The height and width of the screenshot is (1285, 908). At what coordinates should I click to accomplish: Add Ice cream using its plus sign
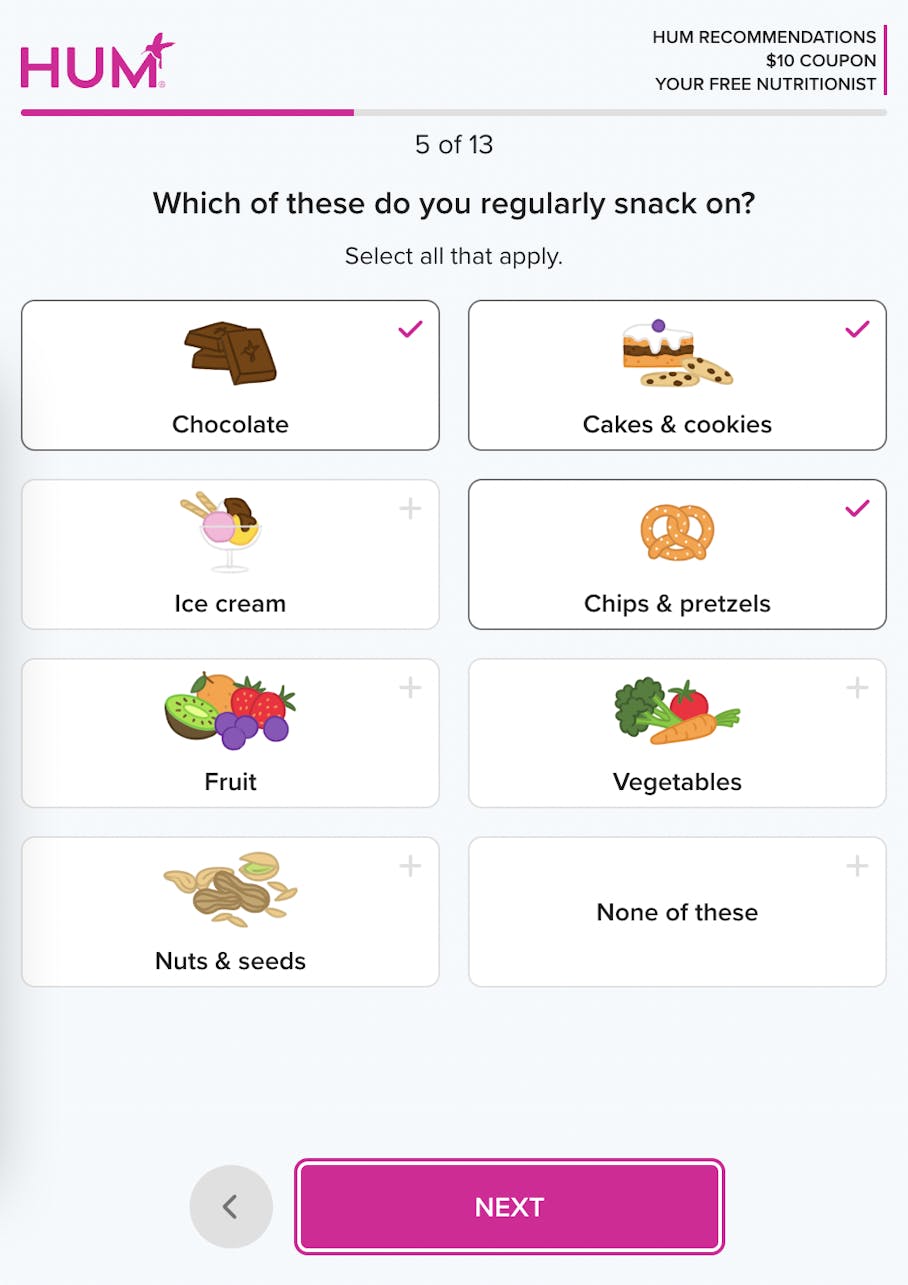tap(410, 508)
